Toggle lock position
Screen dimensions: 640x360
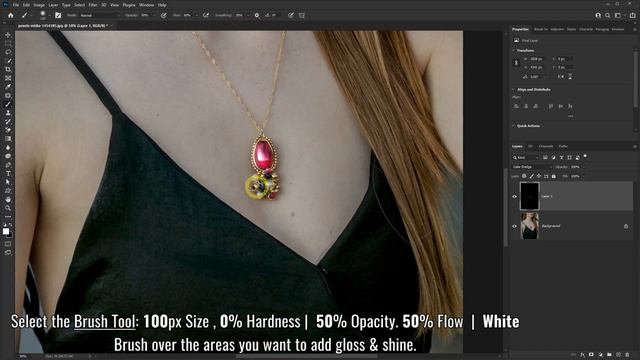[539, 176]
